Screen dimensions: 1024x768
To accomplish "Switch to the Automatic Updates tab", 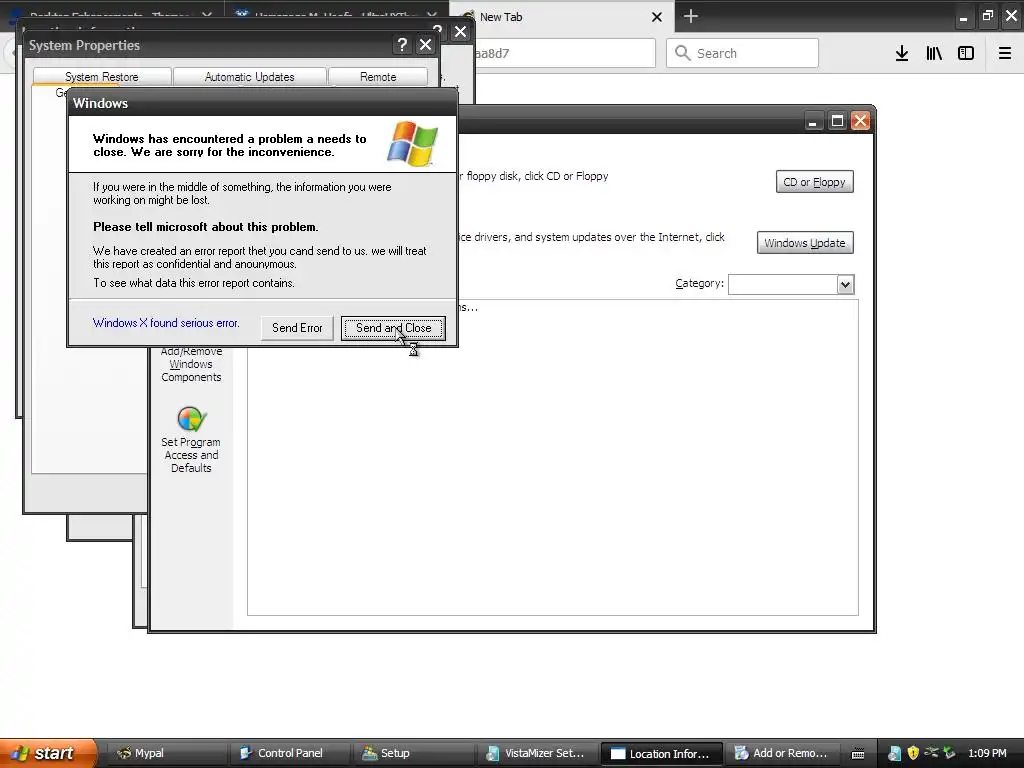I will [x=249, y=76].
